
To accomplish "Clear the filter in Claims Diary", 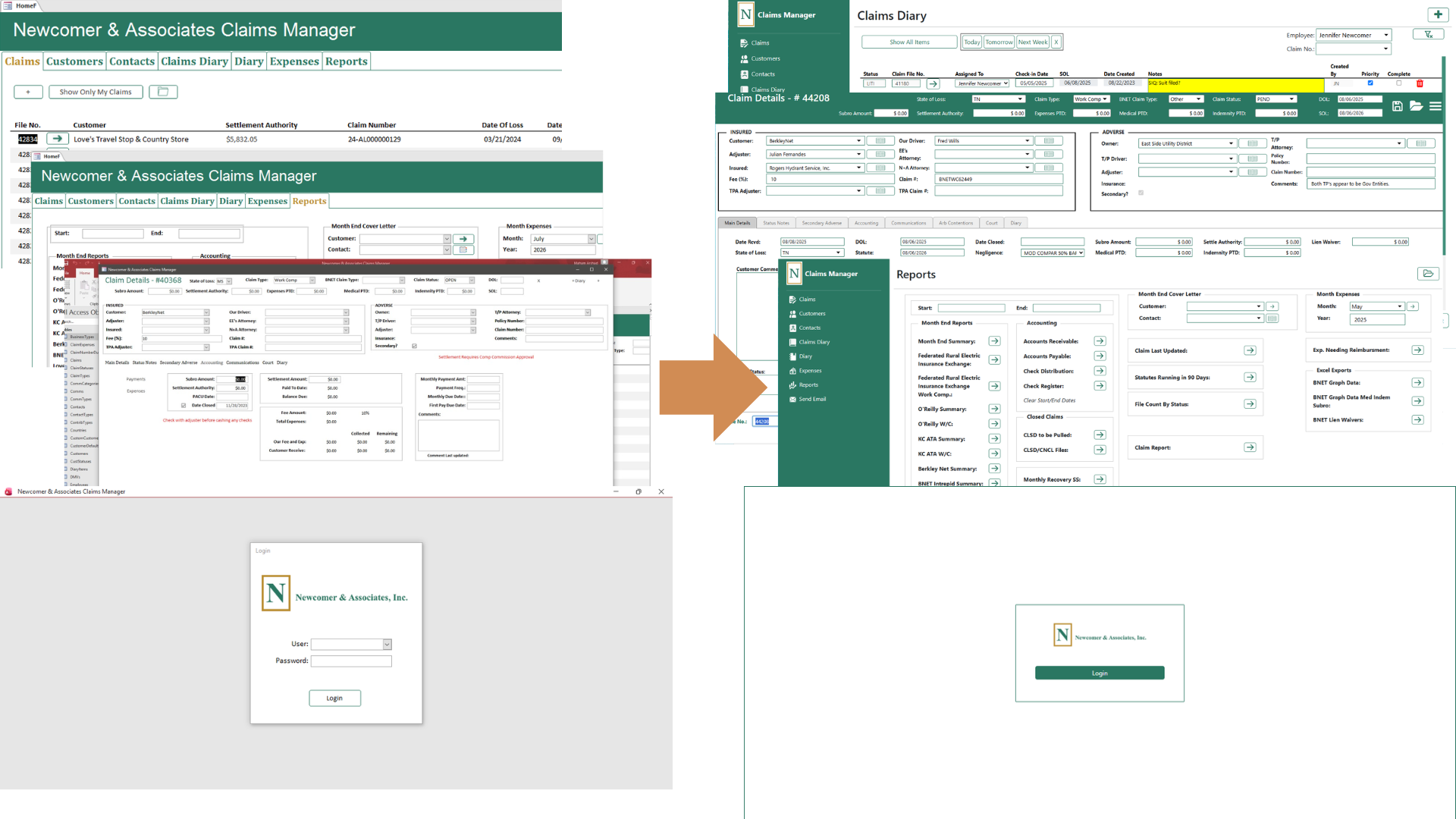I will click(x=1428, y=34).
